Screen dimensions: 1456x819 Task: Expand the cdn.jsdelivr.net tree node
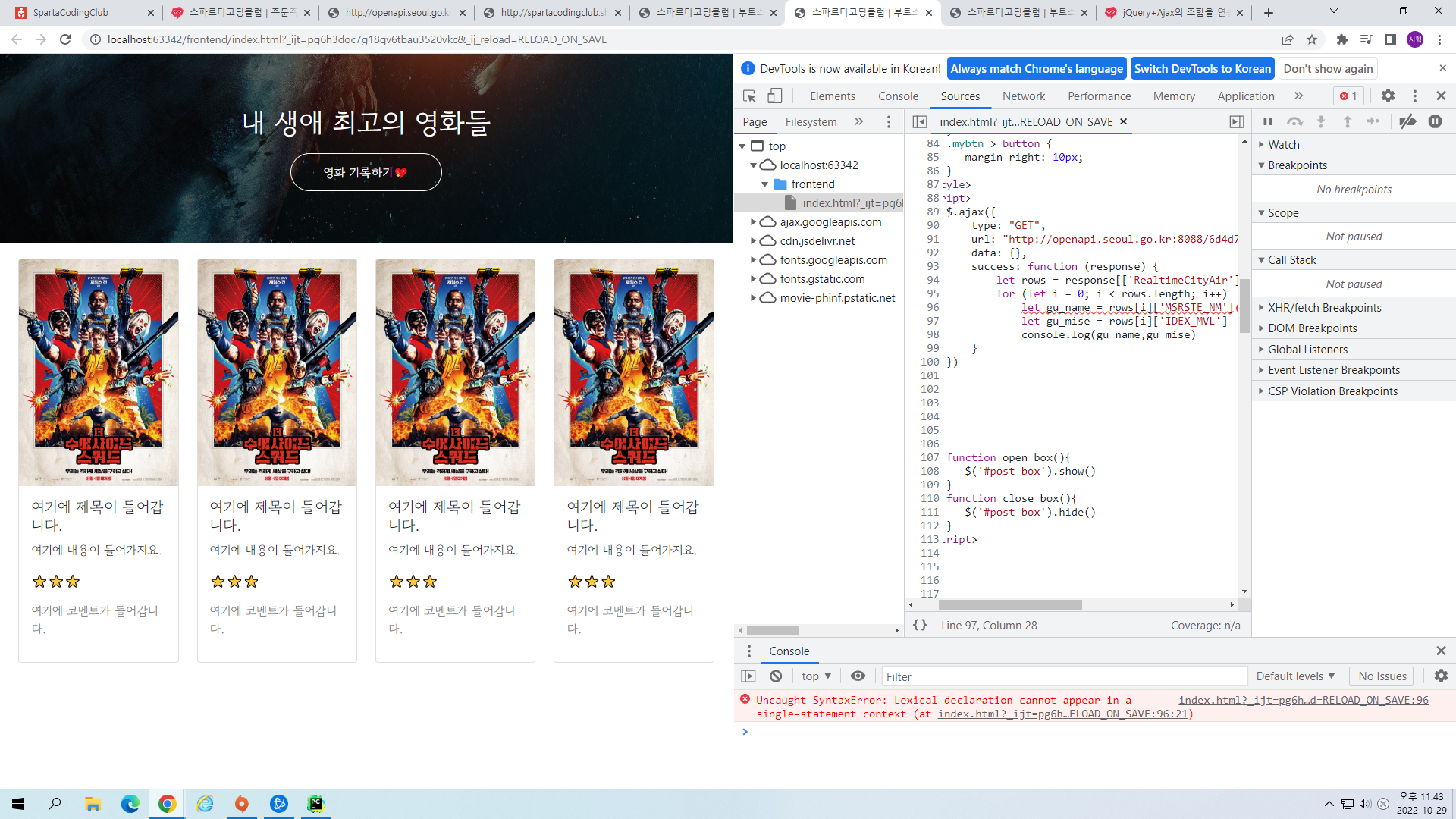pos(754,240)
